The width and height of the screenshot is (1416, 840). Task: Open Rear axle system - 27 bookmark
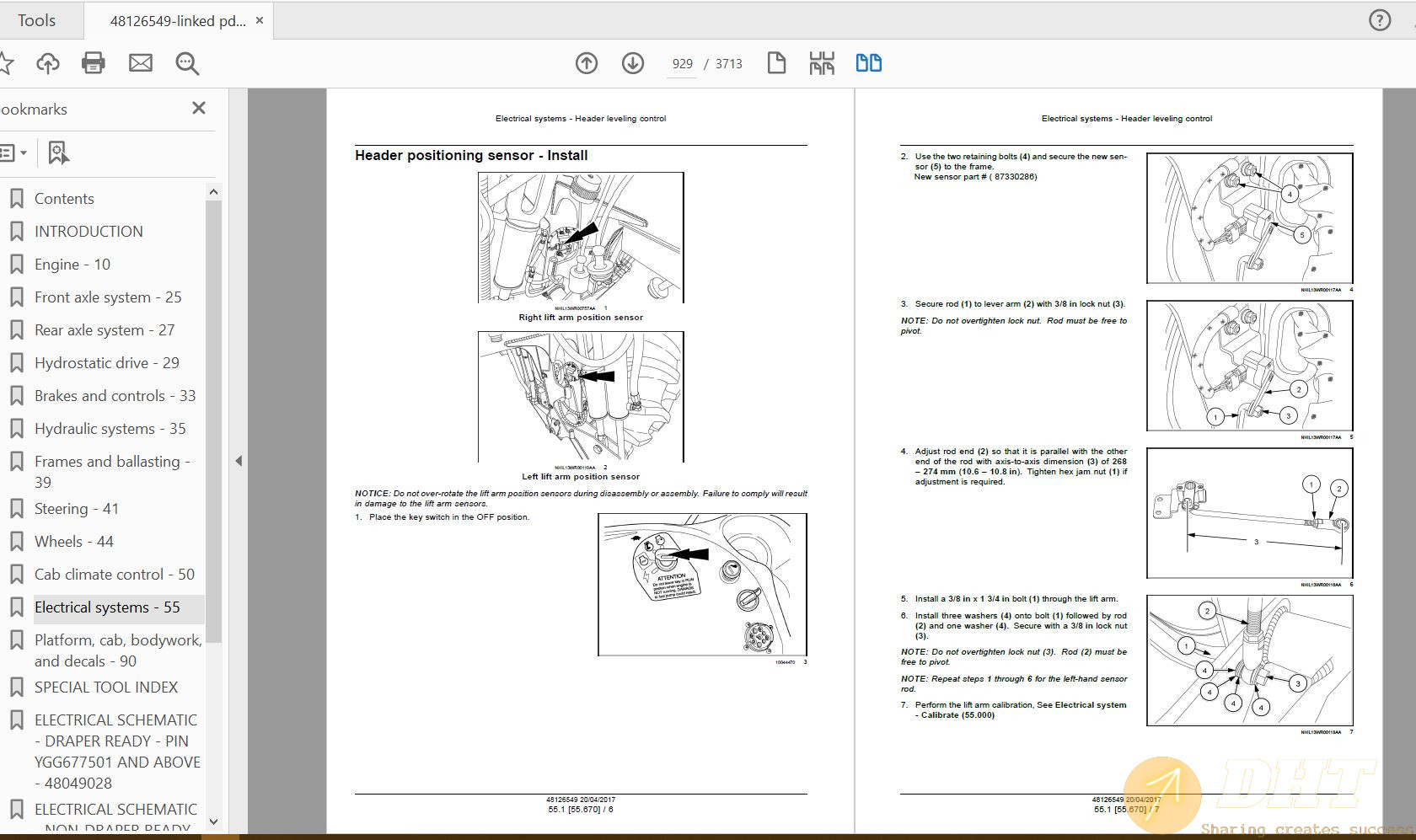coord(105,330)
